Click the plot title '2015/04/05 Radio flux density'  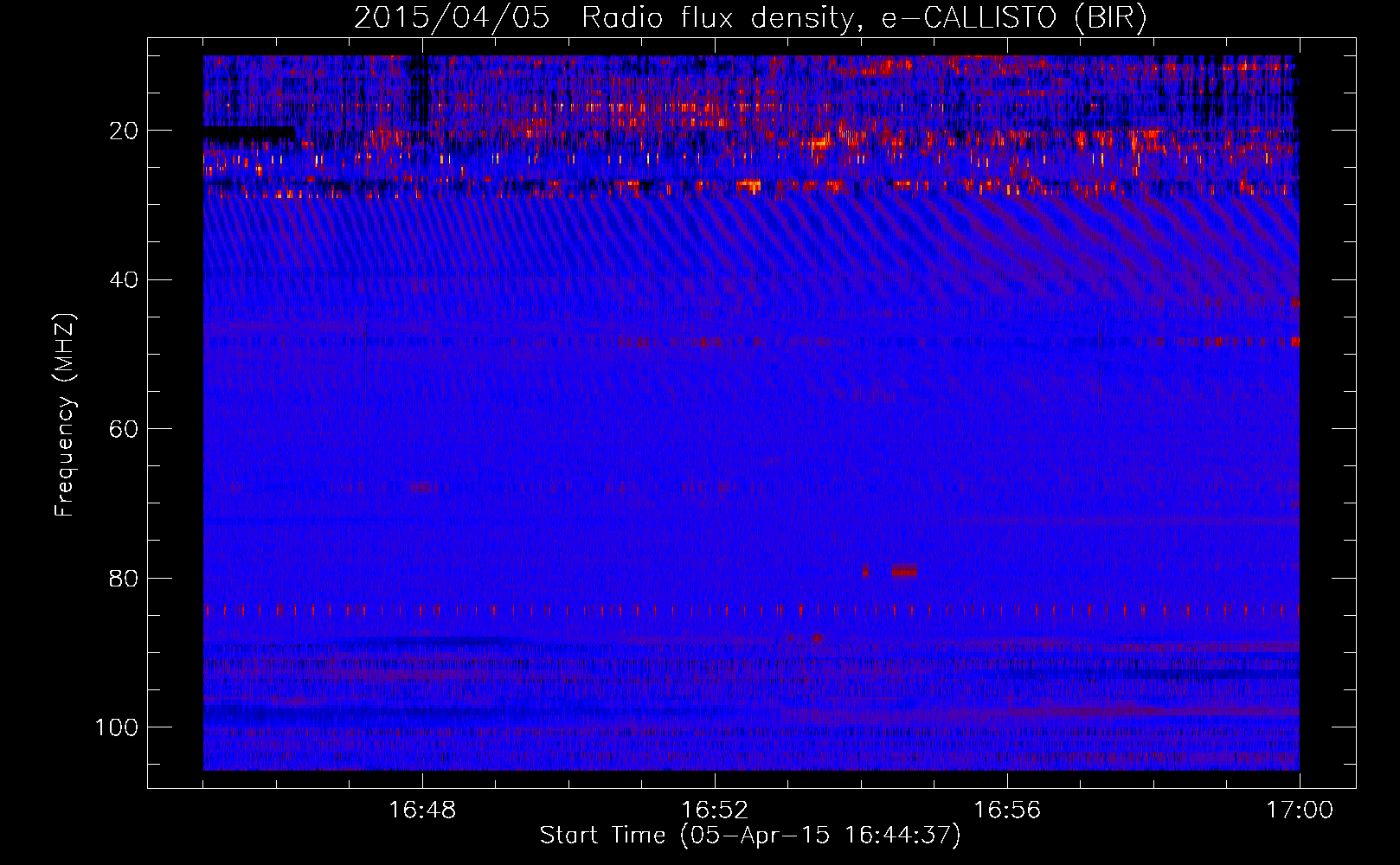[x=604, y=18]
